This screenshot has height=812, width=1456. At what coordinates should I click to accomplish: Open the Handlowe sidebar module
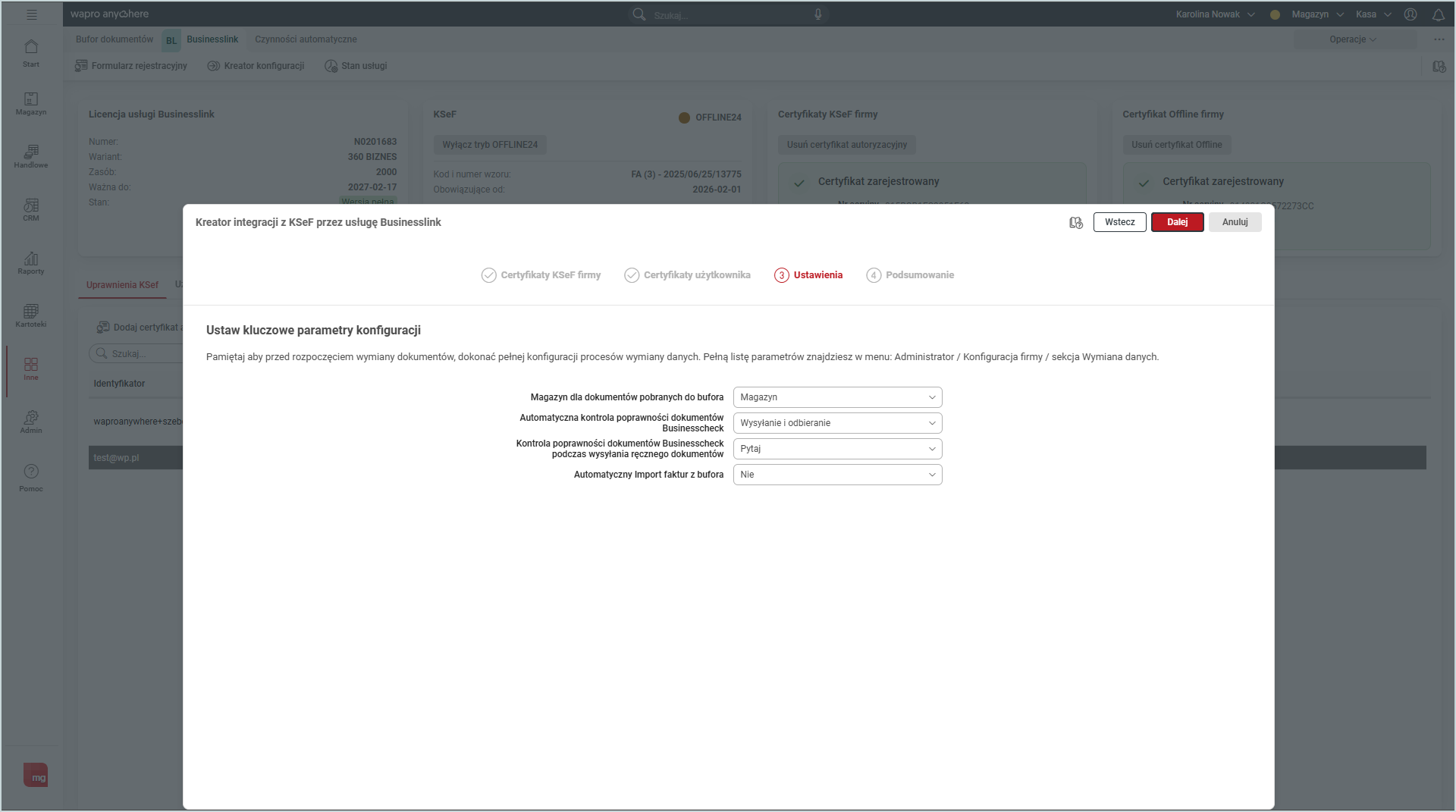[x=31, y=157]
